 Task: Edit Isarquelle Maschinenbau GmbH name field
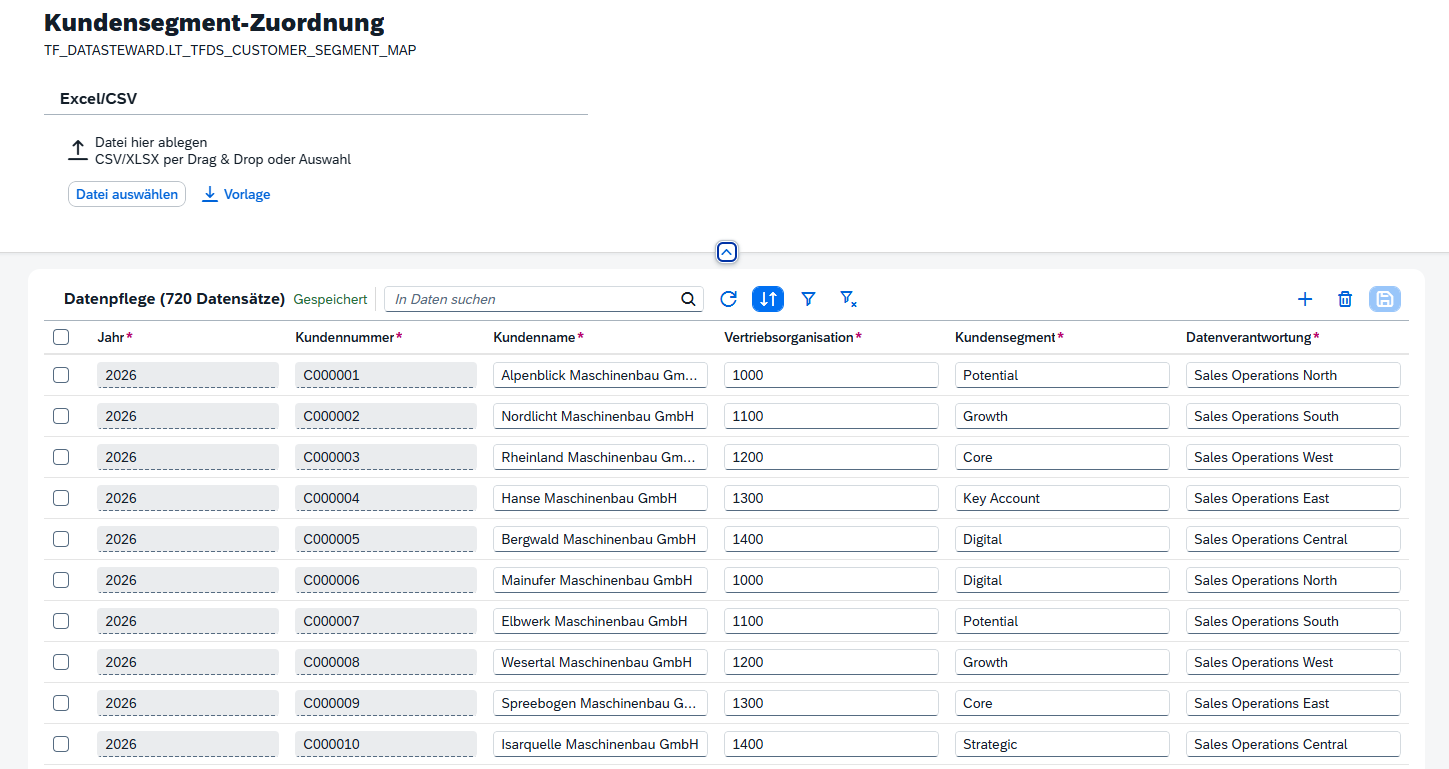tap(600, 744)
